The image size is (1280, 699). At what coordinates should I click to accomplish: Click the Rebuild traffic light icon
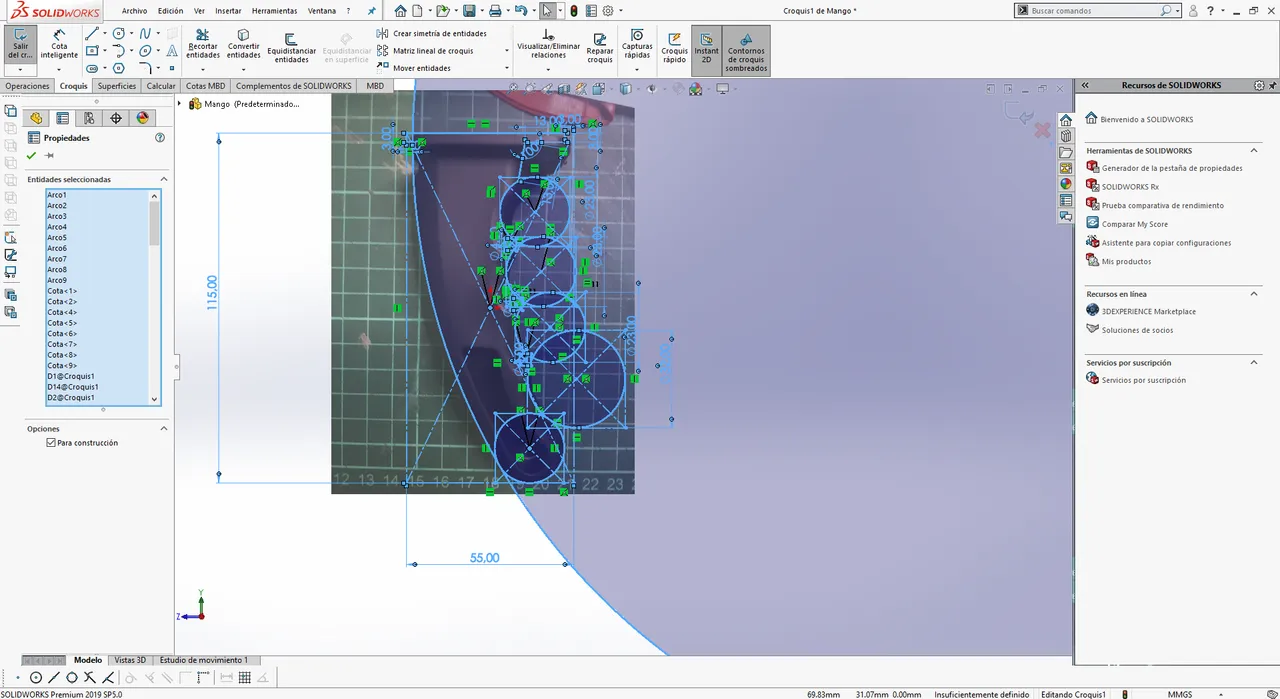(574, 11)
